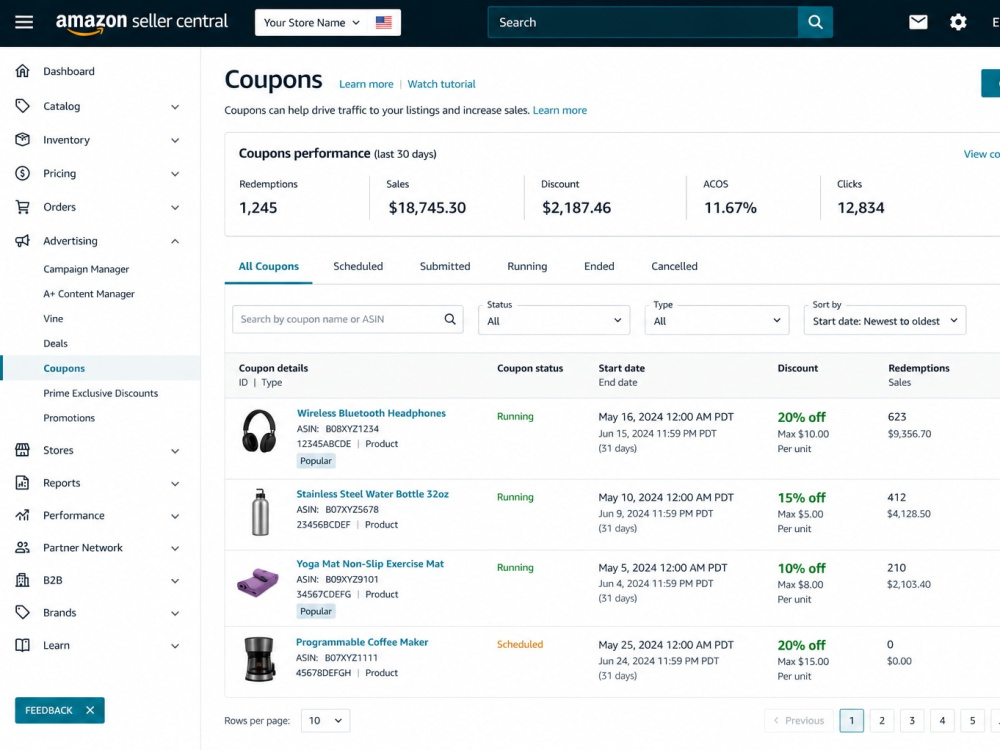The width and height of the screenshot is (1000, 750).
Task: Select the All Coupons tab
Action: [268, 267]
